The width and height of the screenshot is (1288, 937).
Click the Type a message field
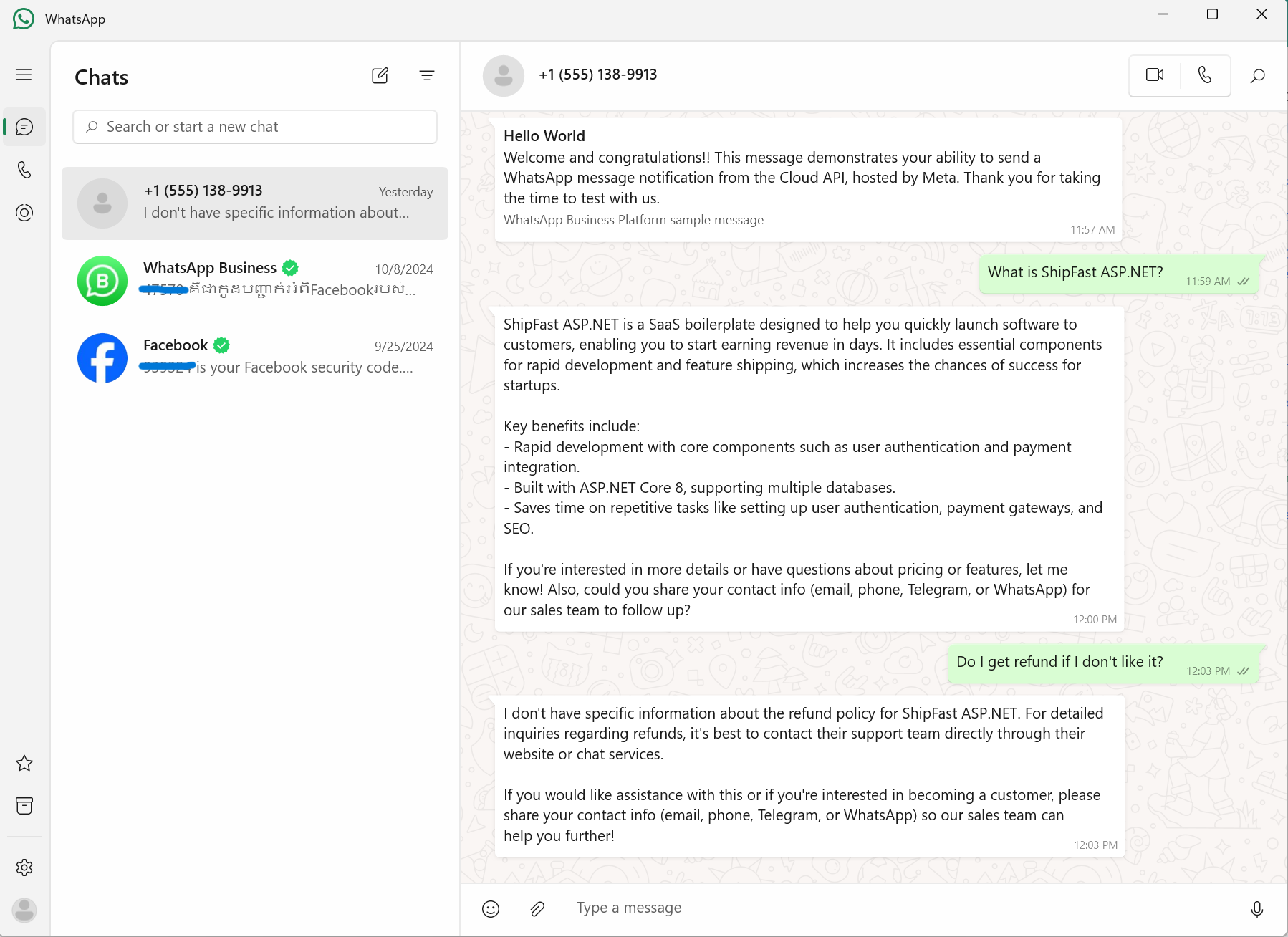click(860, 908)
